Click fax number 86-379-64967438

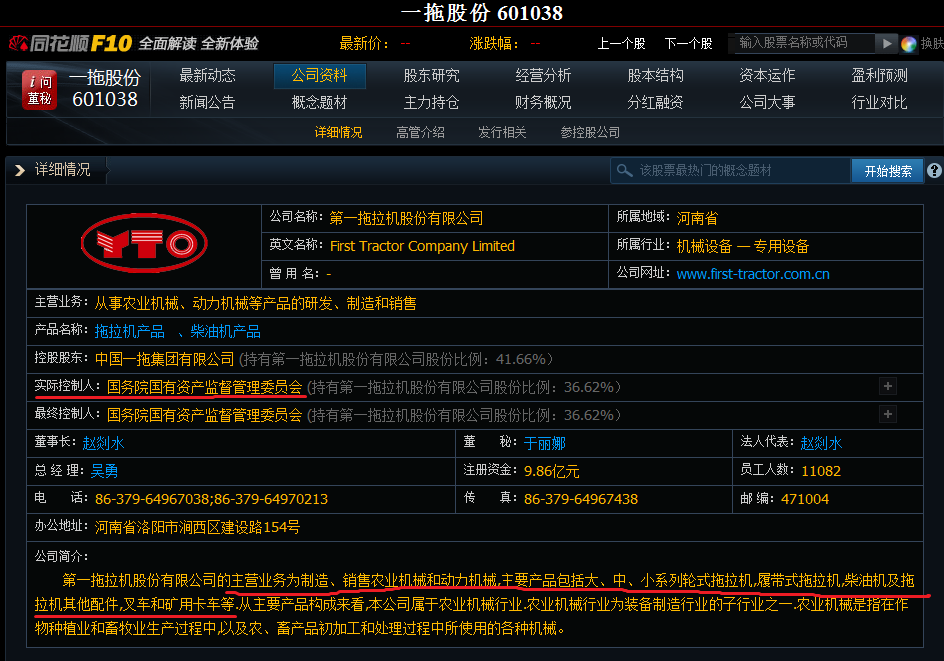point(581,498)
